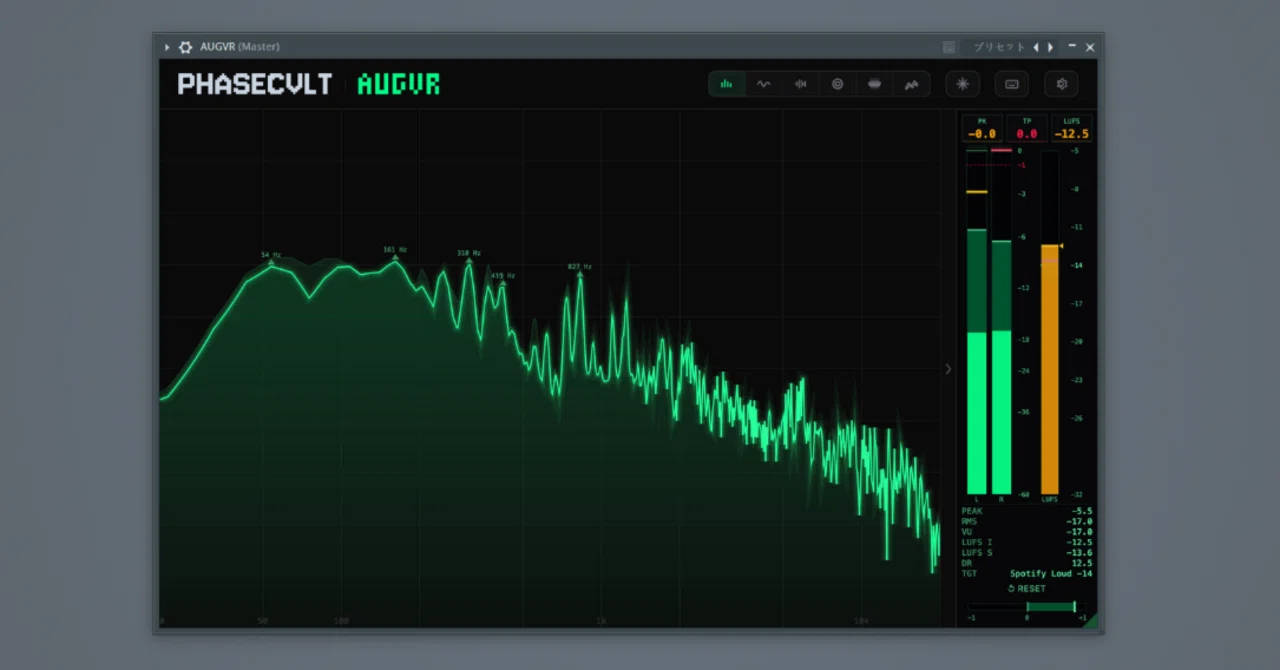Click the RMS -17.0 value row

point(1027,521)
